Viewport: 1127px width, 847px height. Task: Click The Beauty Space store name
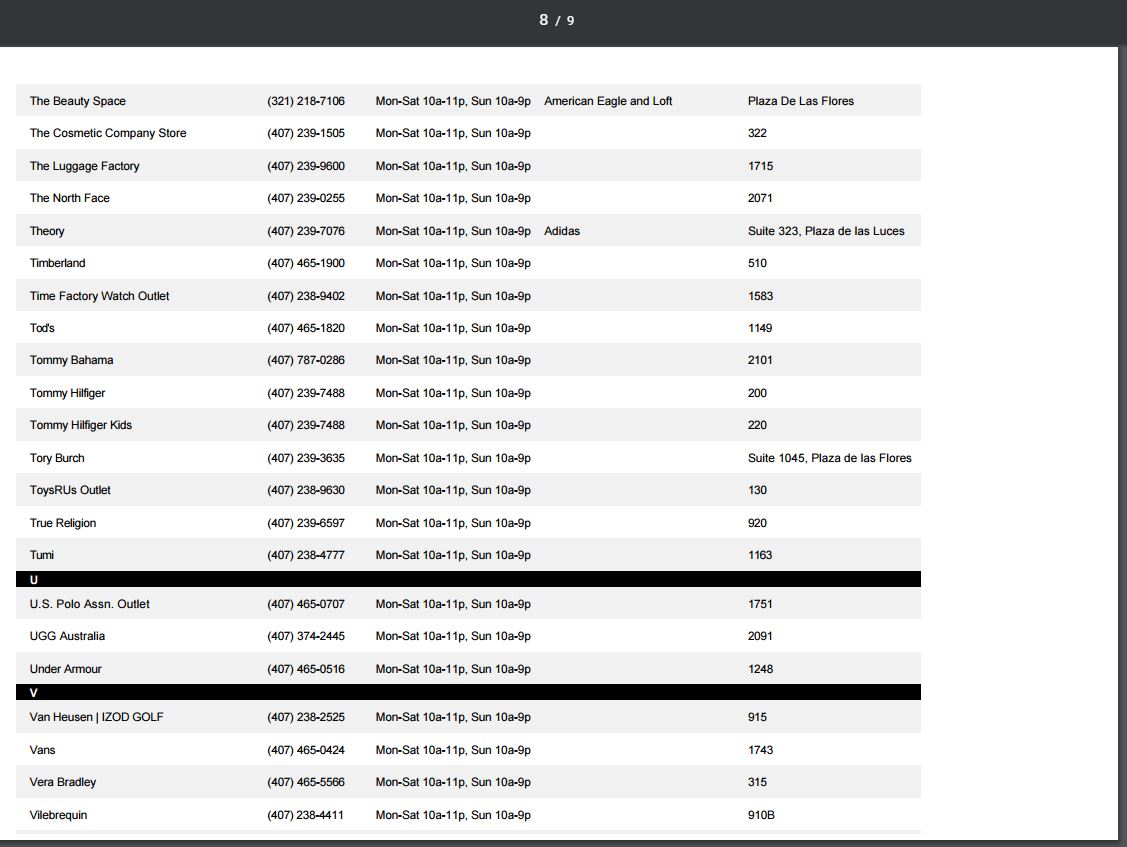[x=78, y=101]
